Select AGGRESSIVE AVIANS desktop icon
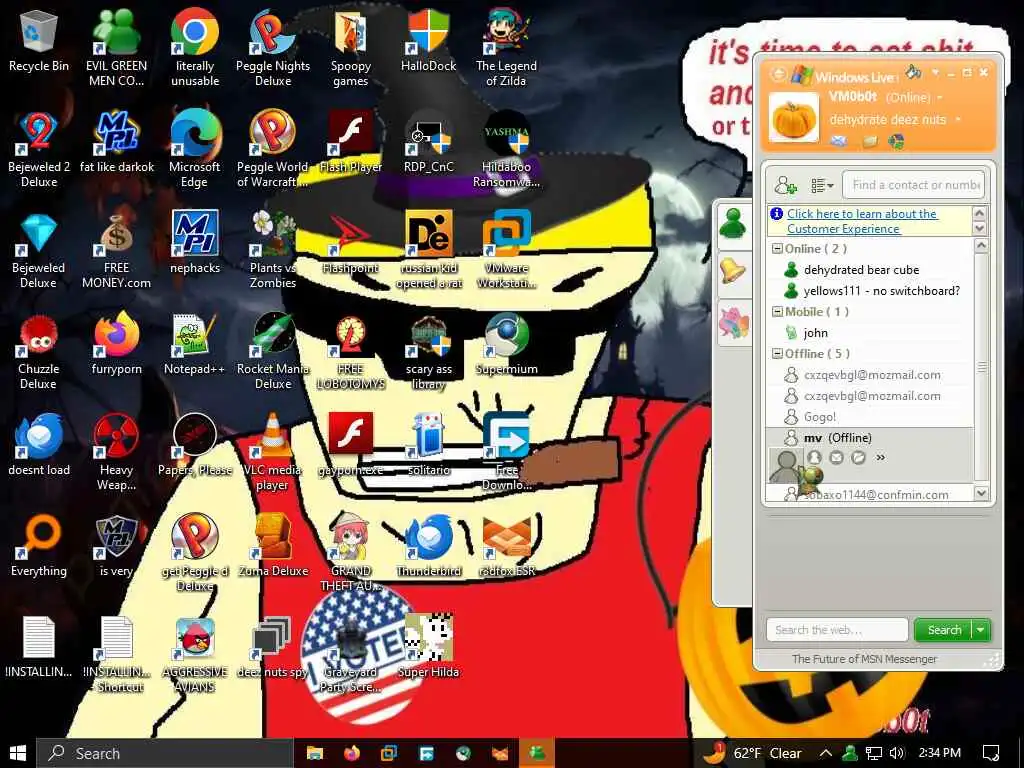 click(195, 654)
